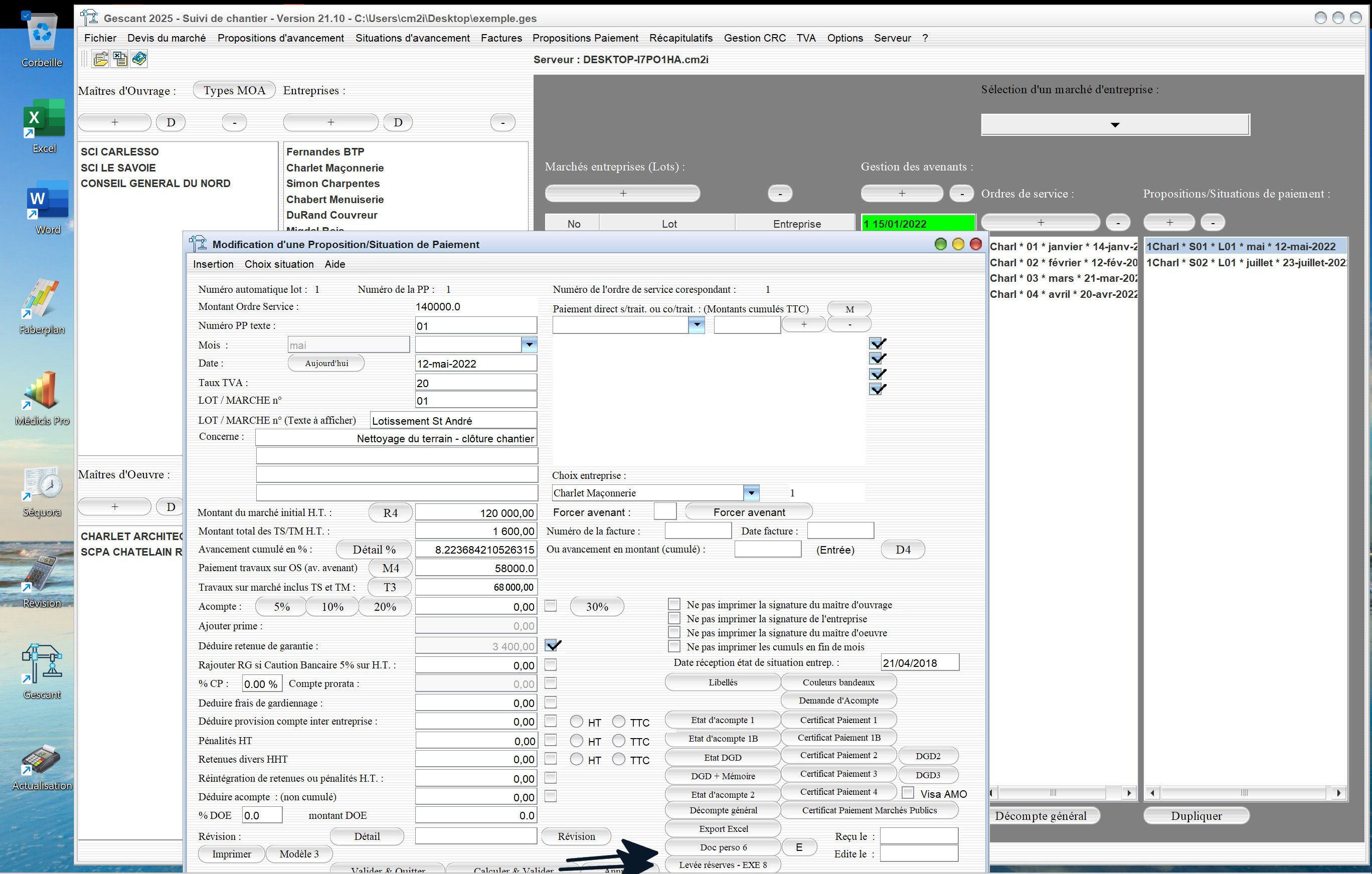The width and height of the screenshot is (1372, 874).
Task: Select the TTC radio on the Pénalités HT row
Action: pyautogui.click(x=619, y=741)
